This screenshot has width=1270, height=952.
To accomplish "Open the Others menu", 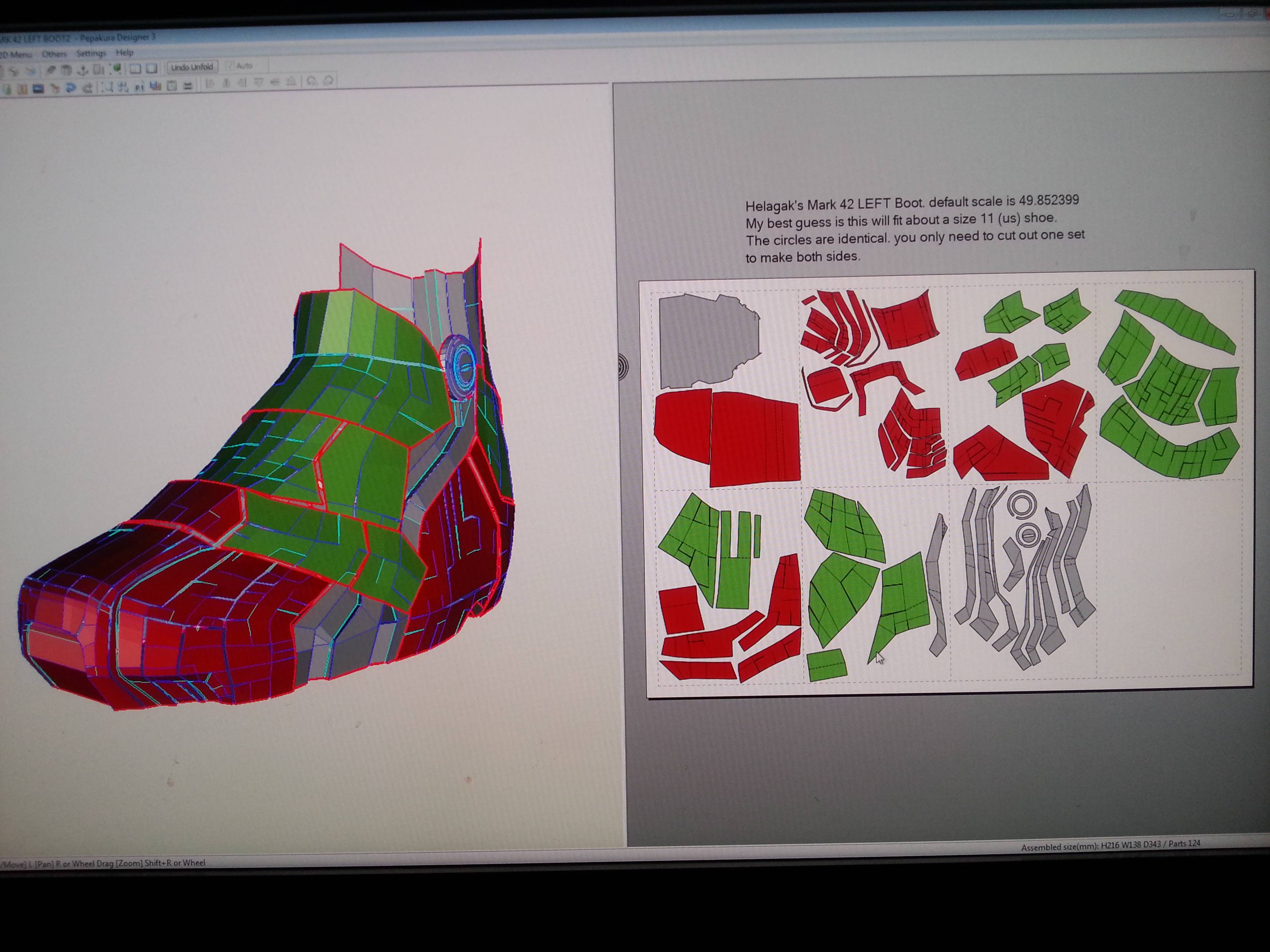I will (x=54, y=54).
